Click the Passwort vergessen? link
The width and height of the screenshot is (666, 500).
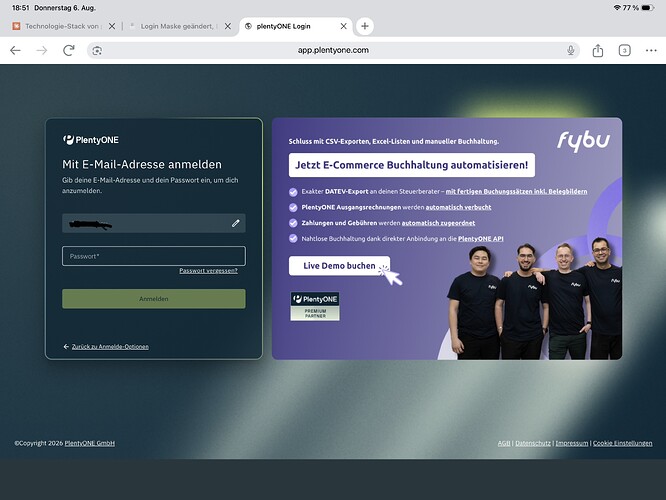(x=208, y=271)
